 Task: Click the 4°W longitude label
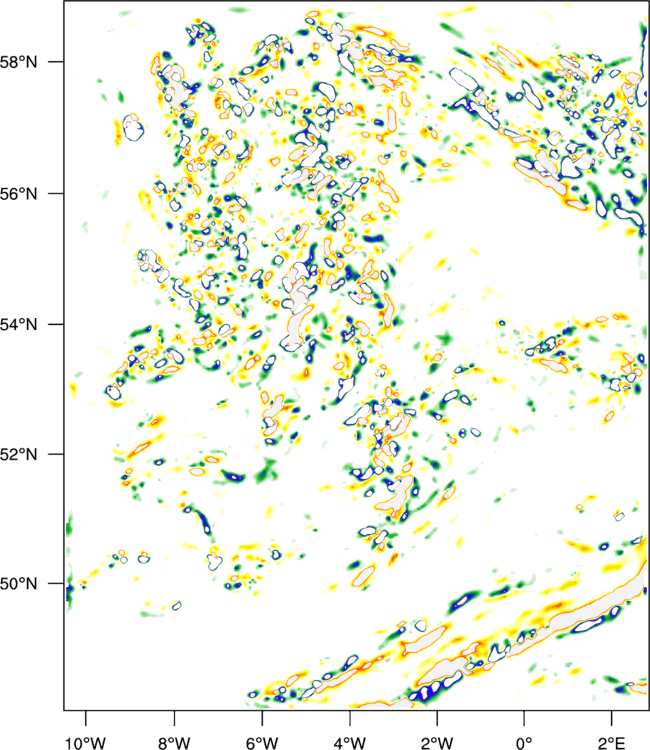click(x=350, y=742)
